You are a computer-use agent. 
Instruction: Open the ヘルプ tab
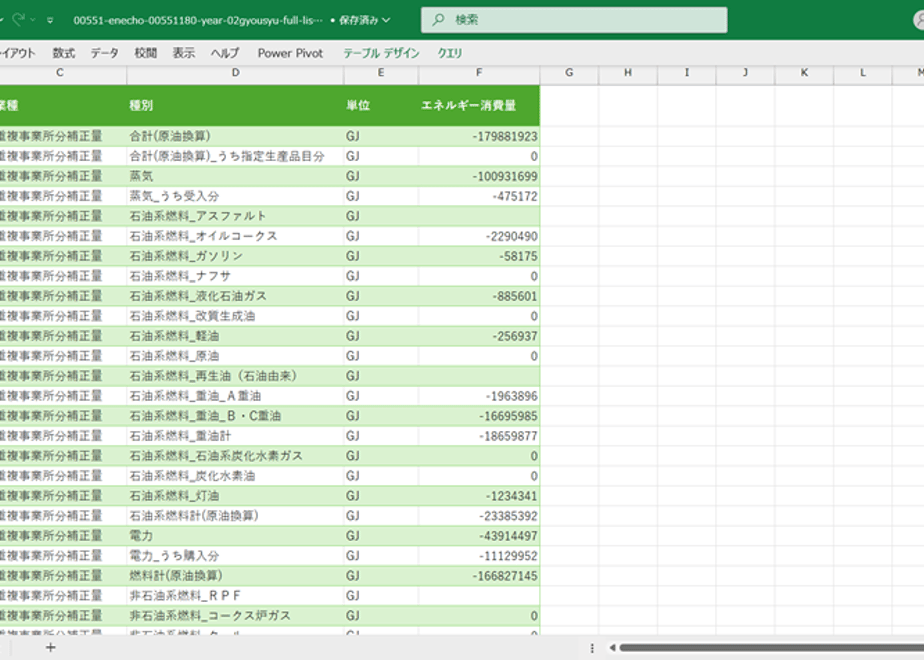[225, 53]
